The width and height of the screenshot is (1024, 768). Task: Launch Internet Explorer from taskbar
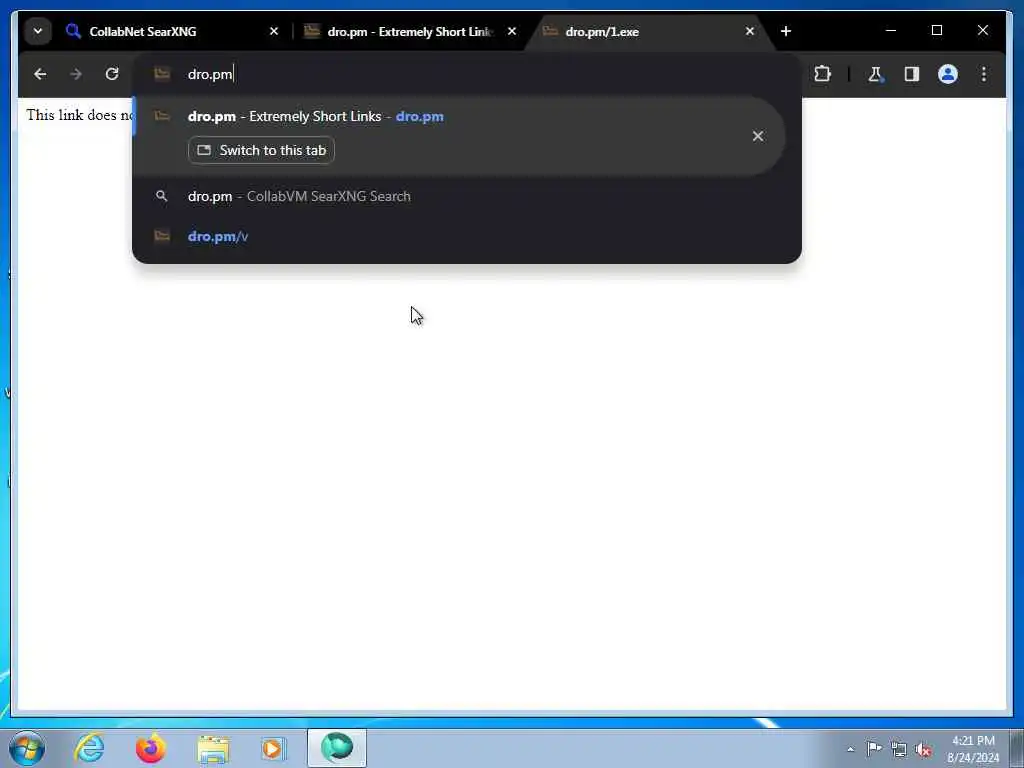point(89,748)
